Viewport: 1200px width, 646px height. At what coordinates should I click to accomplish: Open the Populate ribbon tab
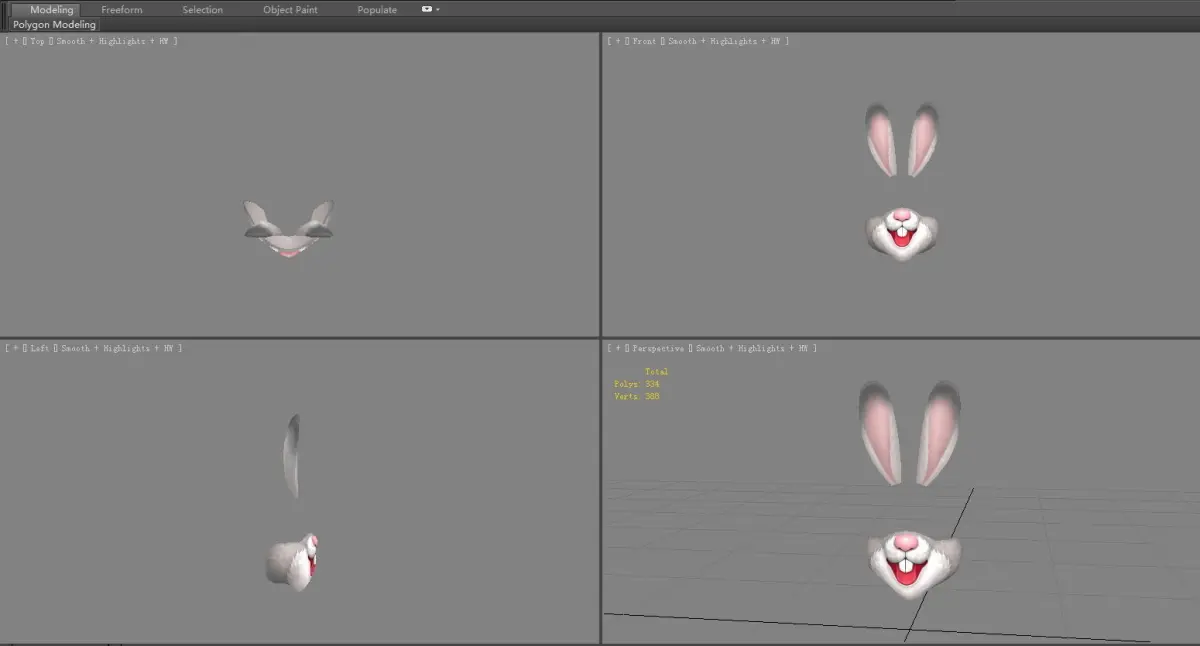pyautogui.click(x=377, y=9)
